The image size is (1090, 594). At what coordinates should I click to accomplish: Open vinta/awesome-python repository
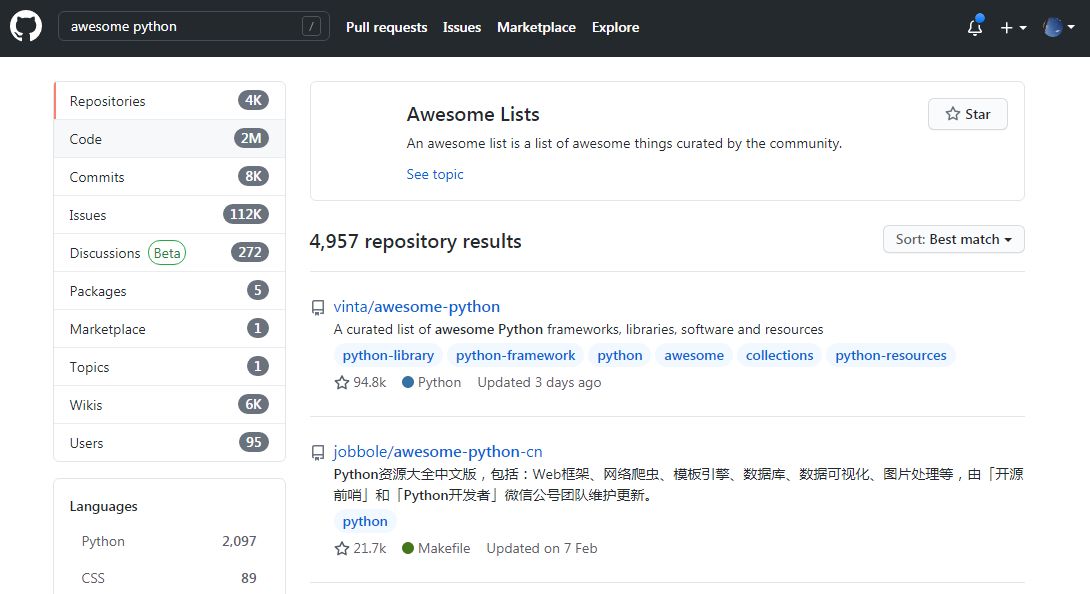click(x=416, y=307)
